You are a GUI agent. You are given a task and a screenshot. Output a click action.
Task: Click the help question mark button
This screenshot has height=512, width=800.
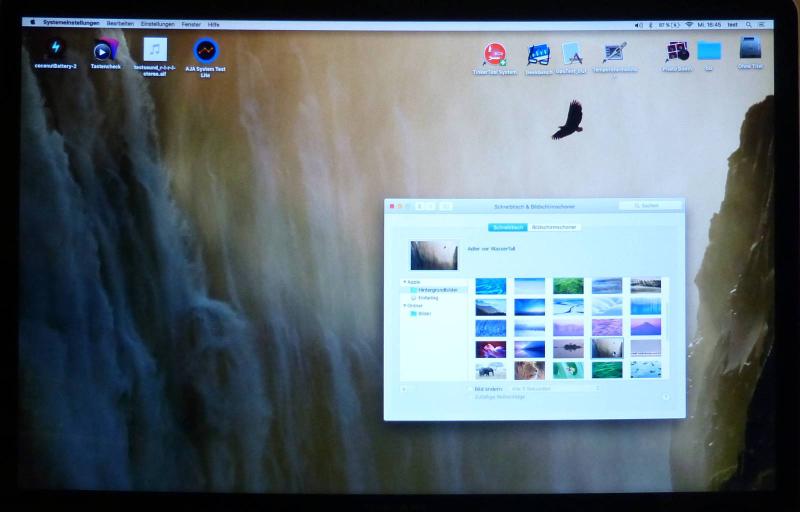[665, 396]
